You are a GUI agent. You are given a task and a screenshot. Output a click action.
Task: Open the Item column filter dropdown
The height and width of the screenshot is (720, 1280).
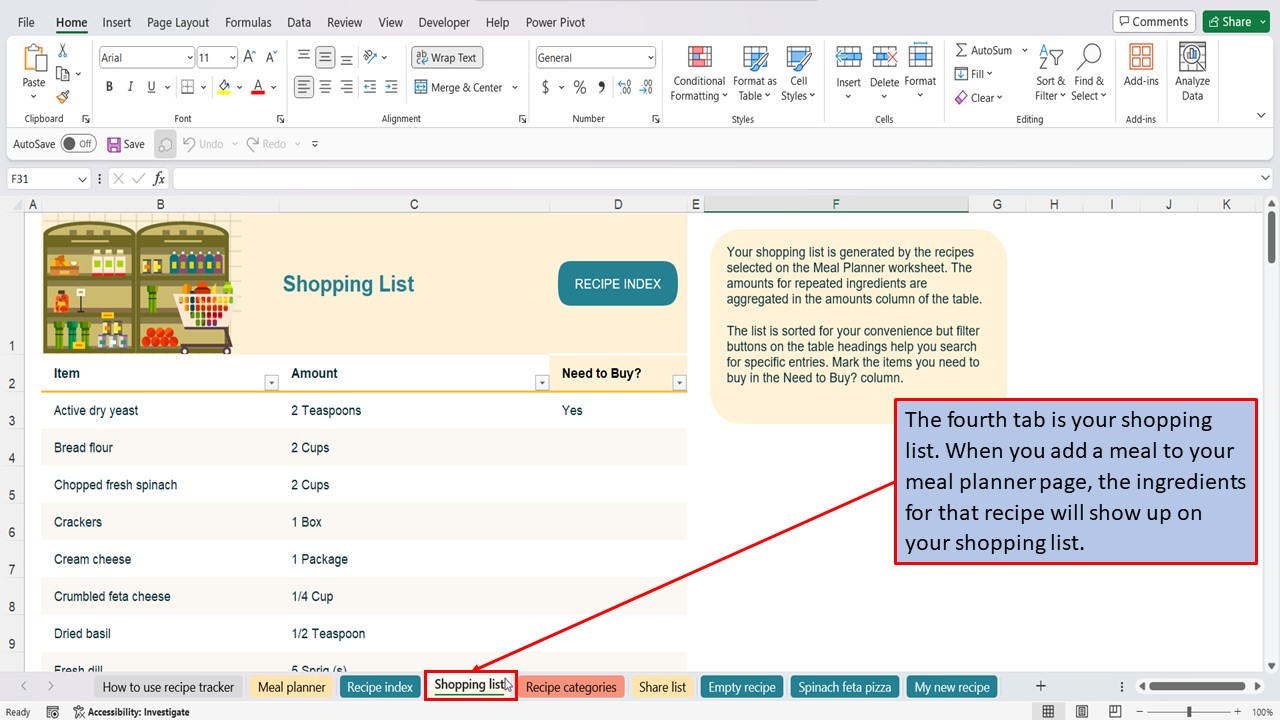click(270, 382)
